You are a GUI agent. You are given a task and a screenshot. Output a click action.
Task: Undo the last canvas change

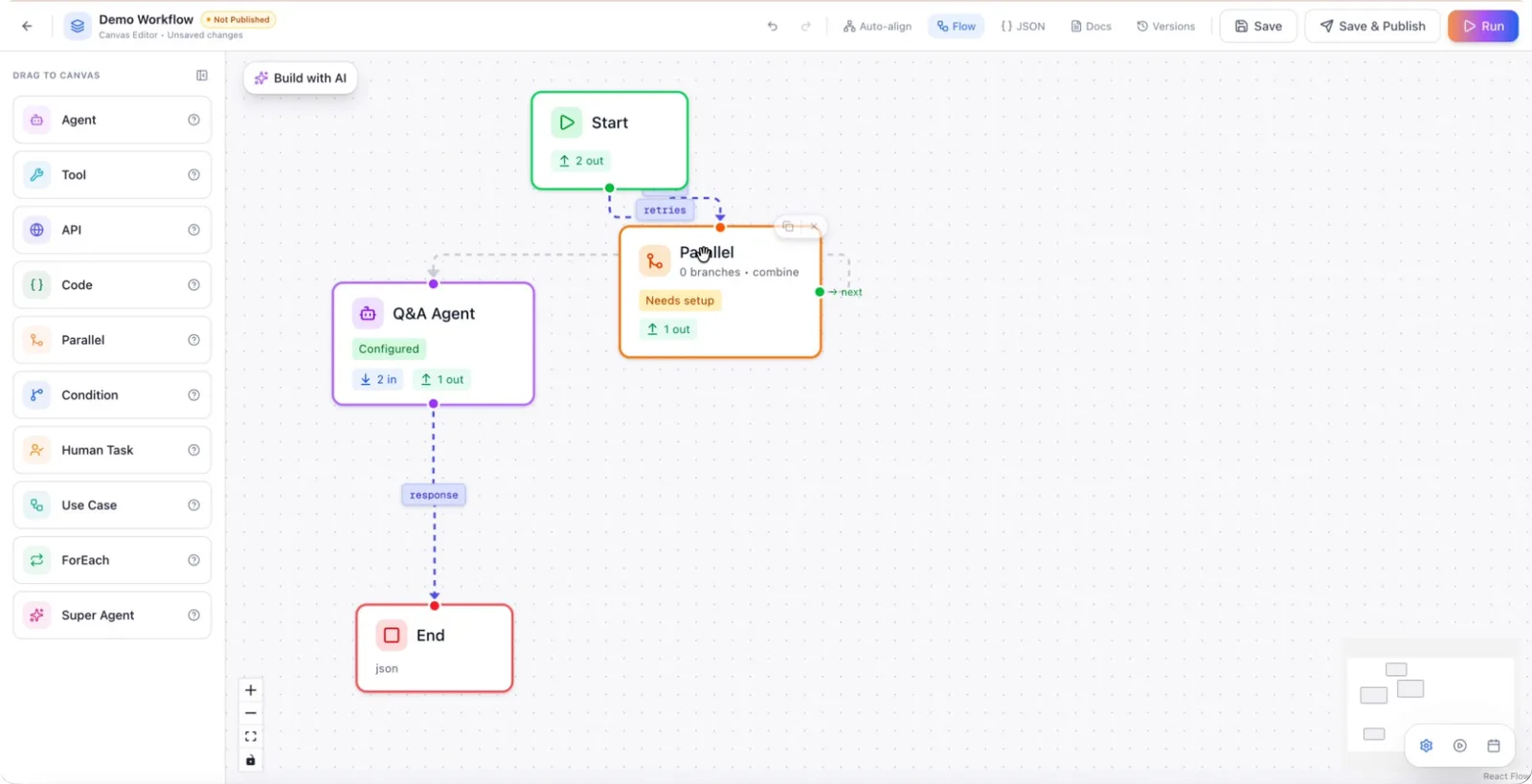coord(773,26)
